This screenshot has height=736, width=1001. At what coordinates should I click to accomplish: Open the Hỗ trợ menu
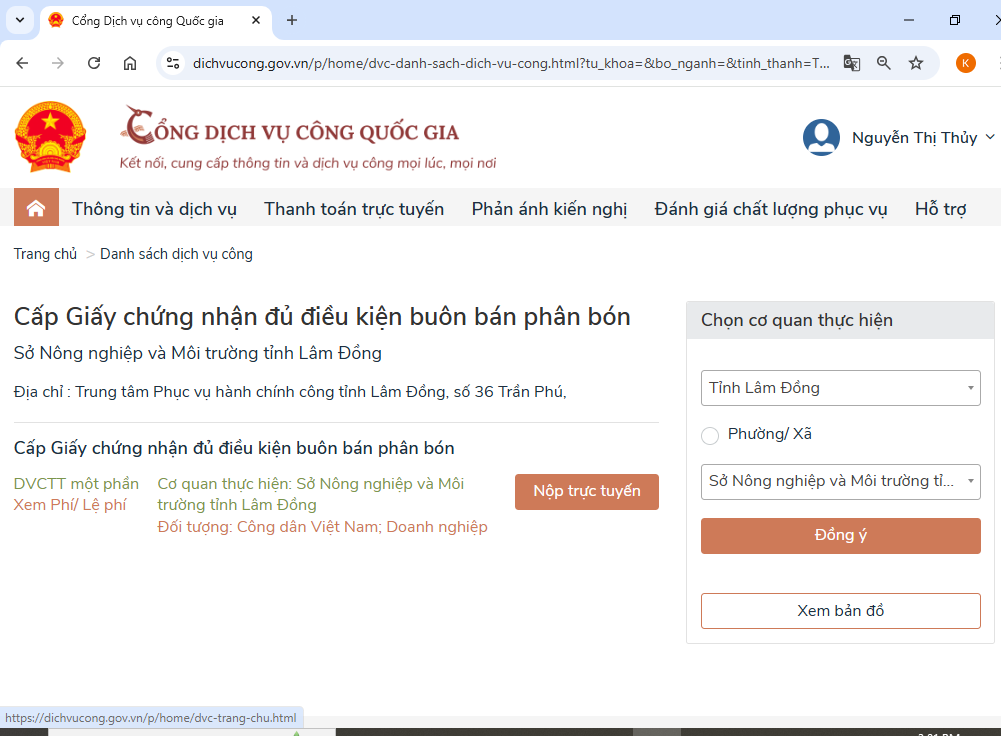pos(940,209)
